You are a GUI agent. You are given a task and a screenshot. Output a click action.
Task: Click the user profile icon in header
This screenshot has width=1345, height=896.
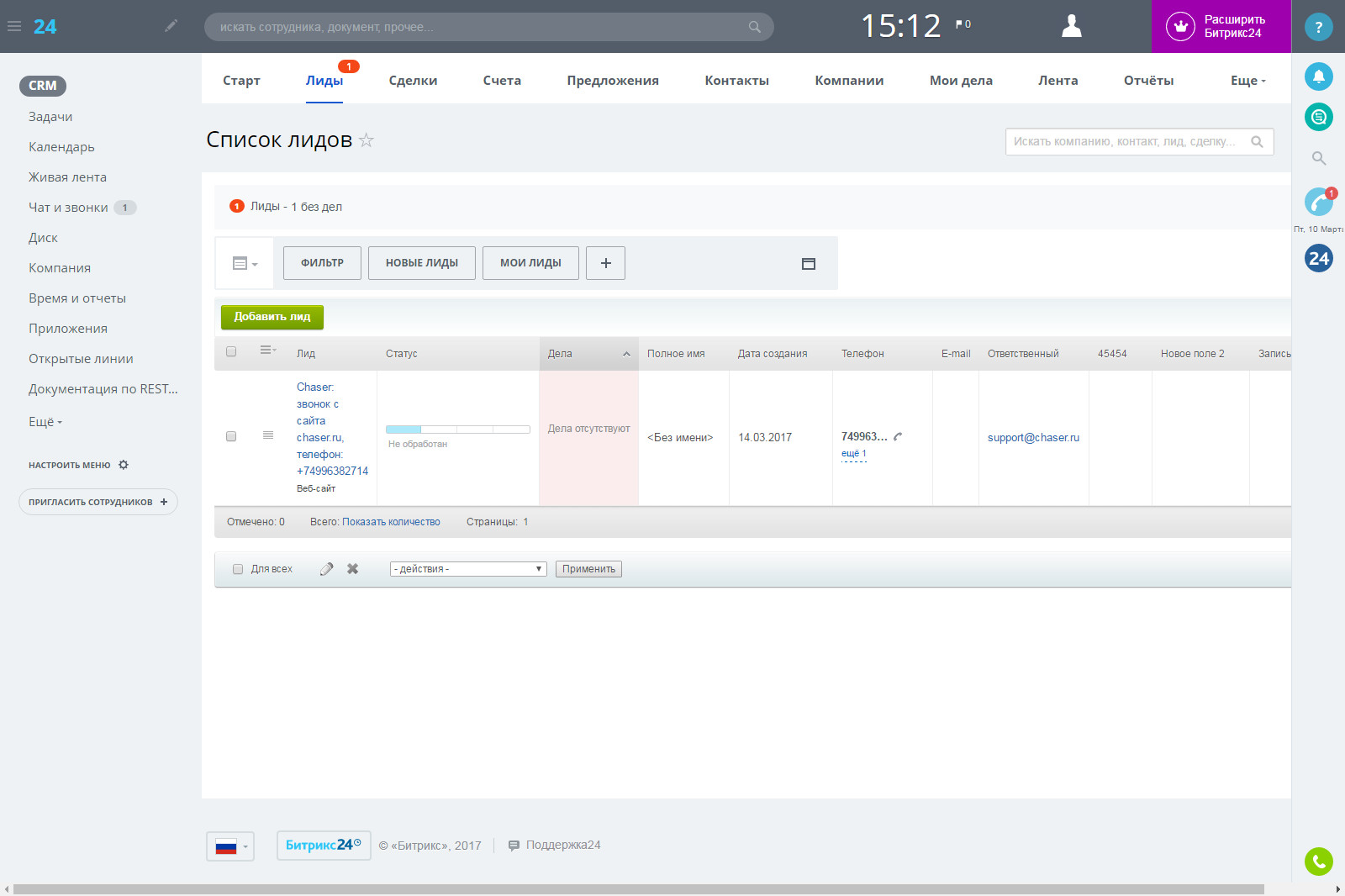[x=1071, y=26]
